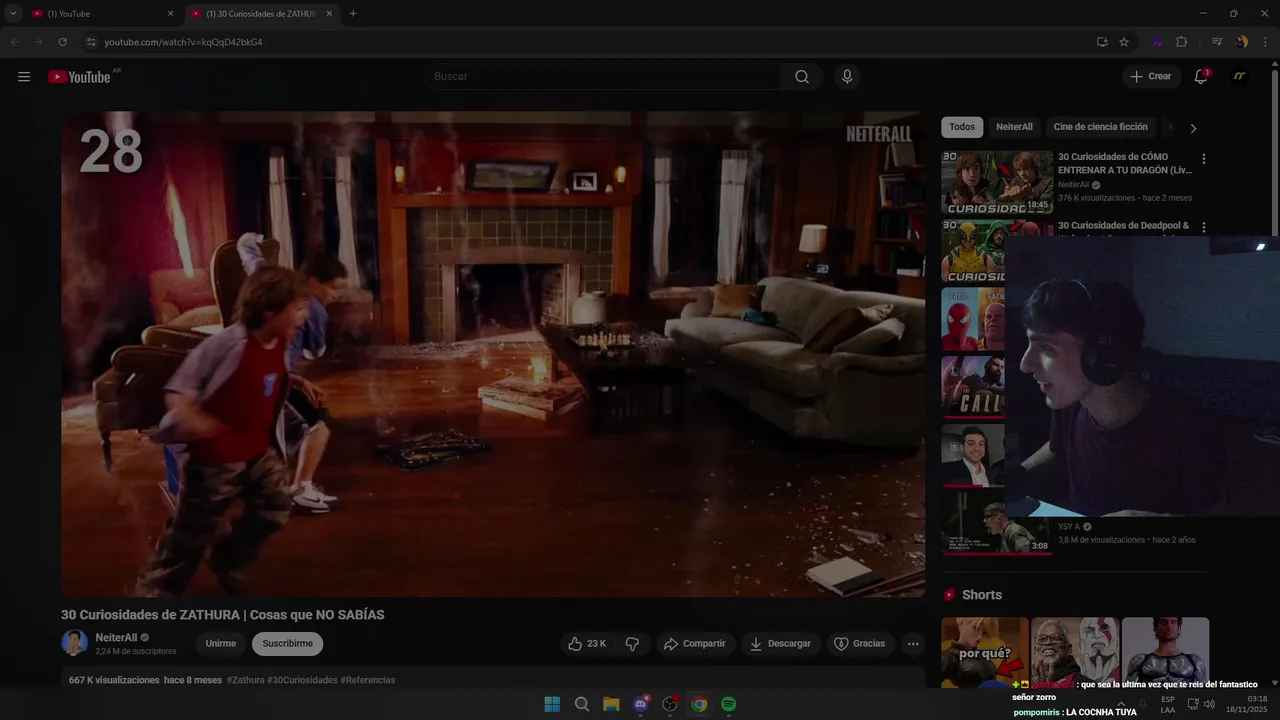Open the Windows Start menu
This screenshot has height=720, width=1280.
point(552,704)
